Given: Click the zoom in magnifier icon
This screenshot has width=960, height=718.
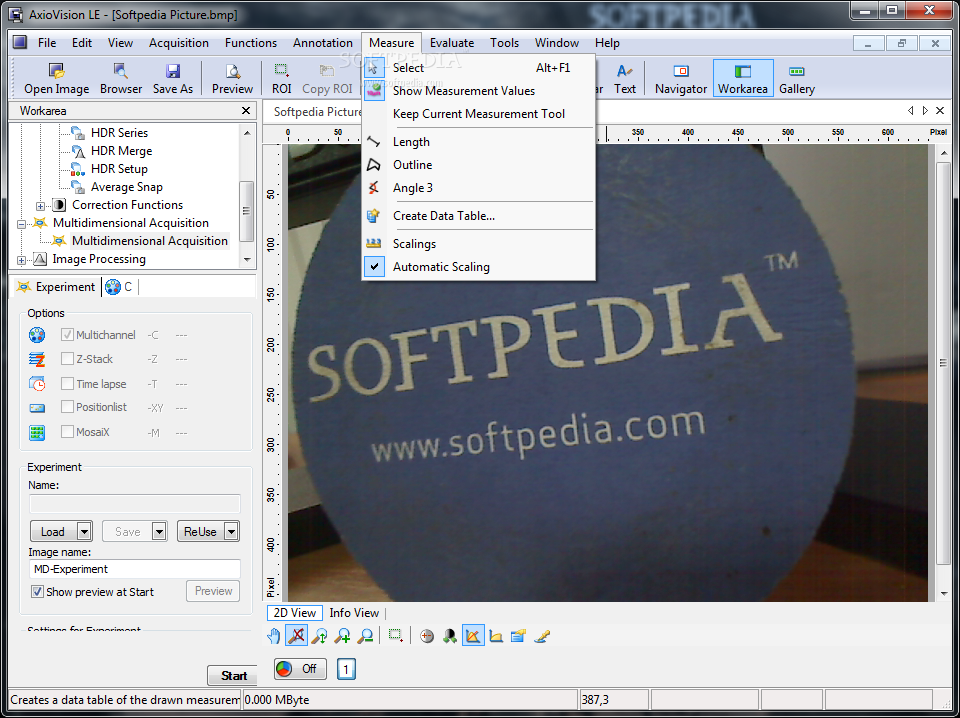Looking at the screenshot, I should 342,636.
